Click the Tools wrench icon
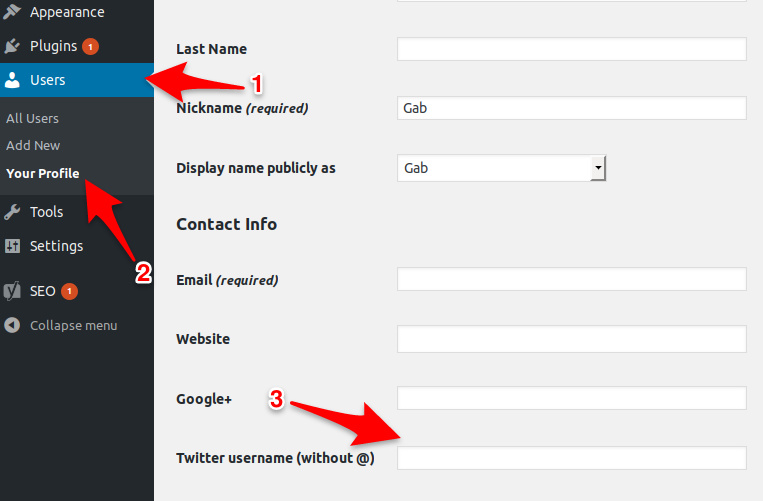 [12, 212]
